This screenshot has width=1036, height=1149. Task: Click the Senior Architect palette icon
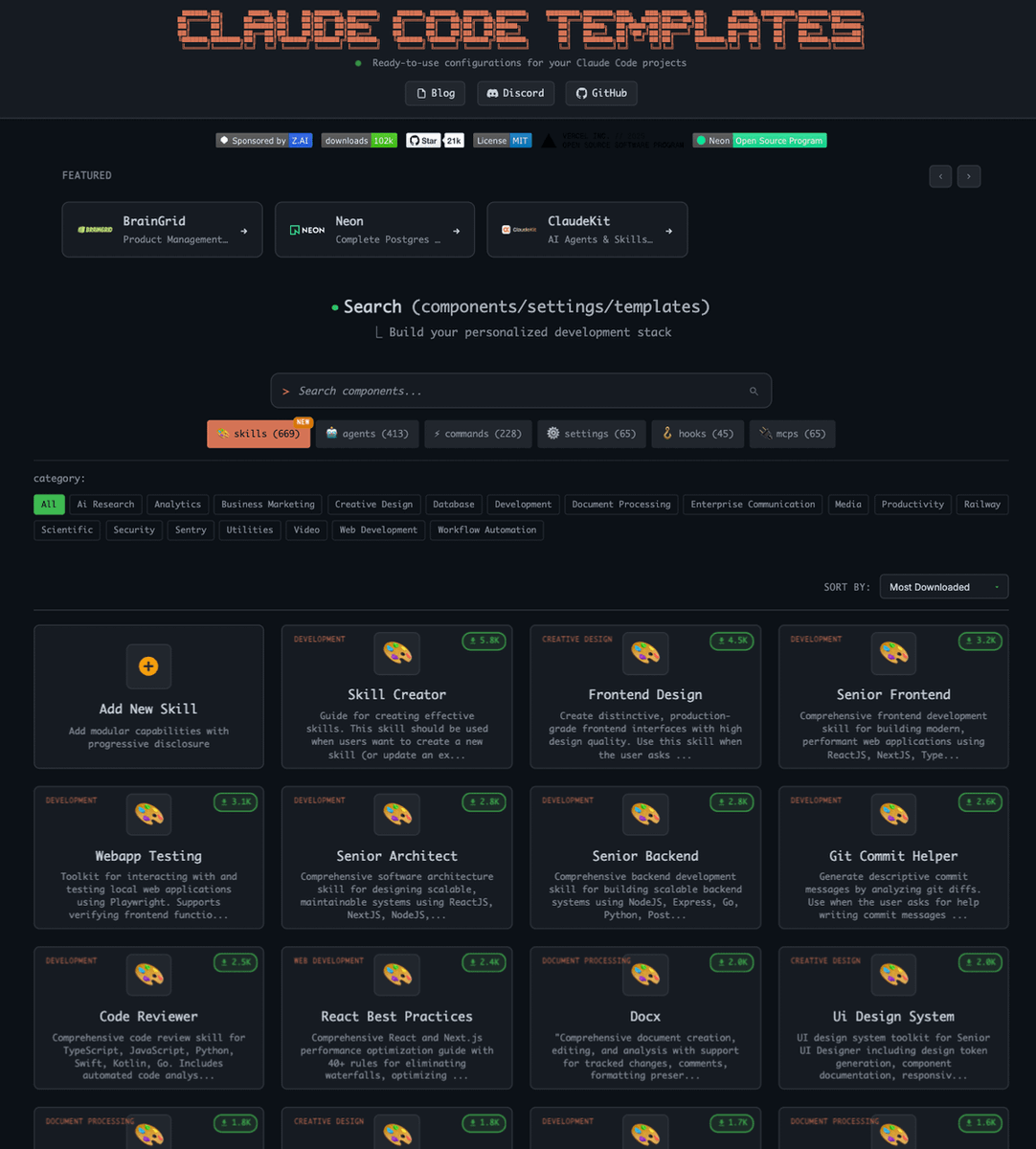[397, 815]
